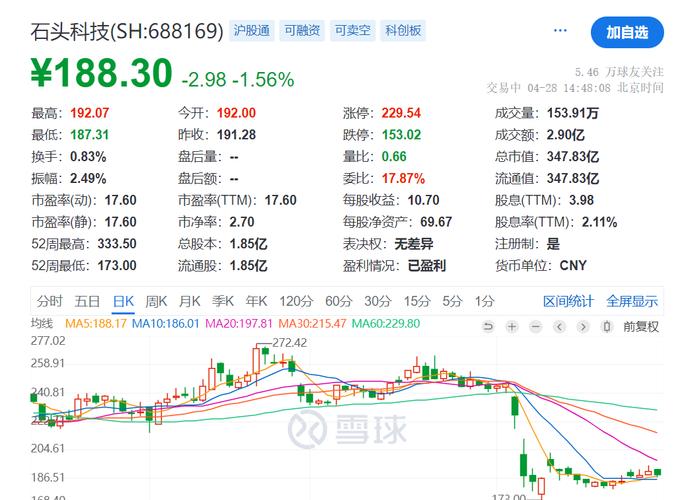This screenshot has width=678, height=500.
Task: Click the 股息率(TTM) value 2.11%
Action: (x=599, y=222)
